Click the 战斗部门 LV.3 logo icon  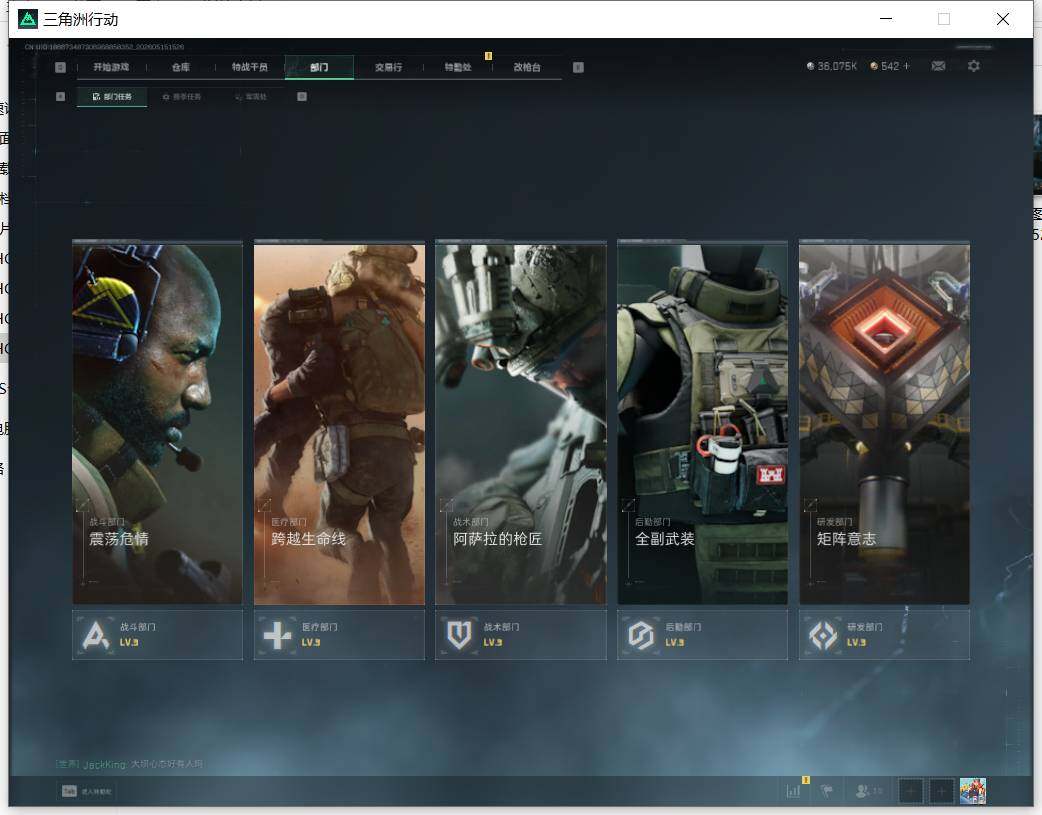pos(96,635)
